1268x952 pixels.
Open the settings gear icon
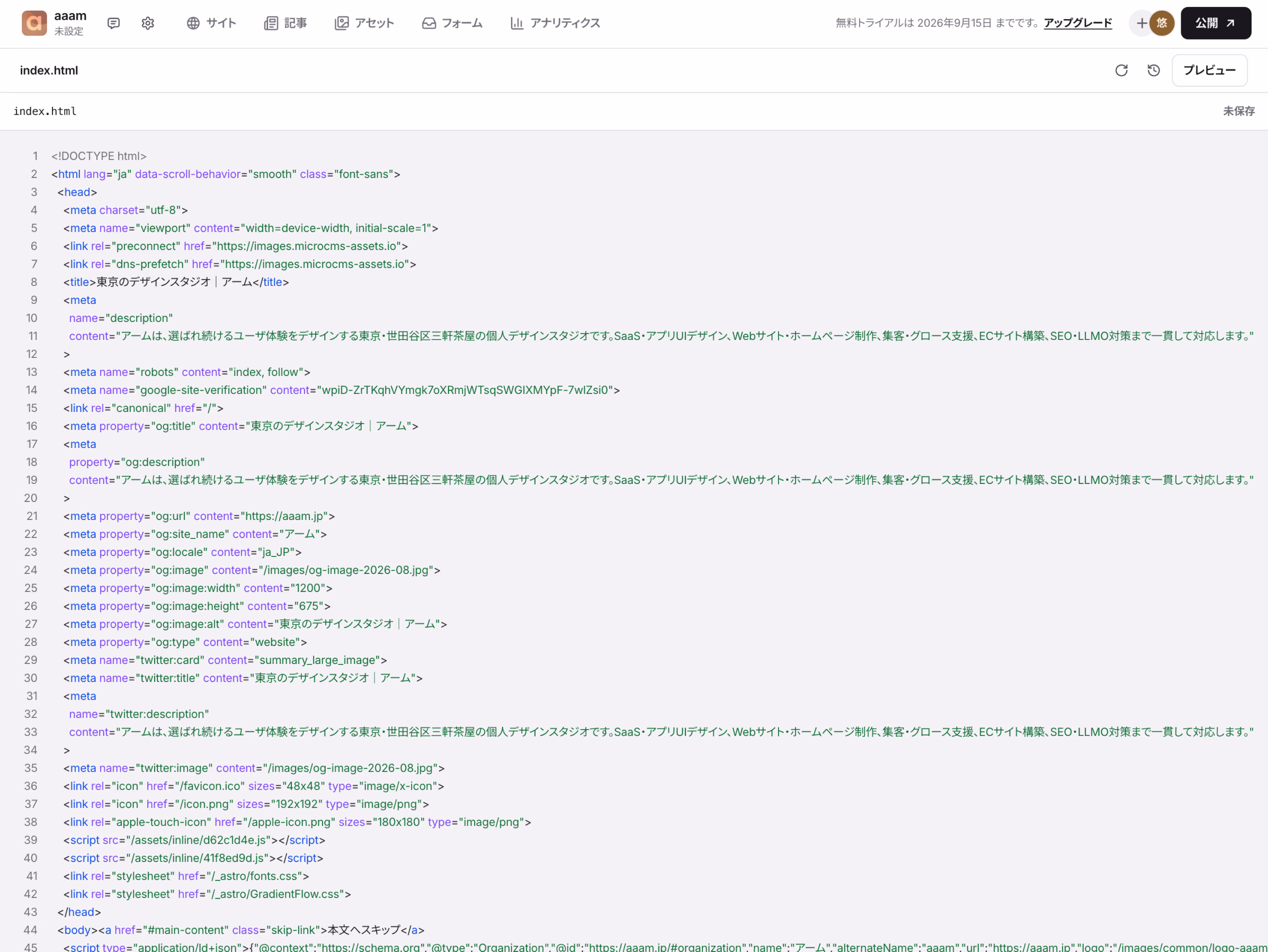click(148, 23)
